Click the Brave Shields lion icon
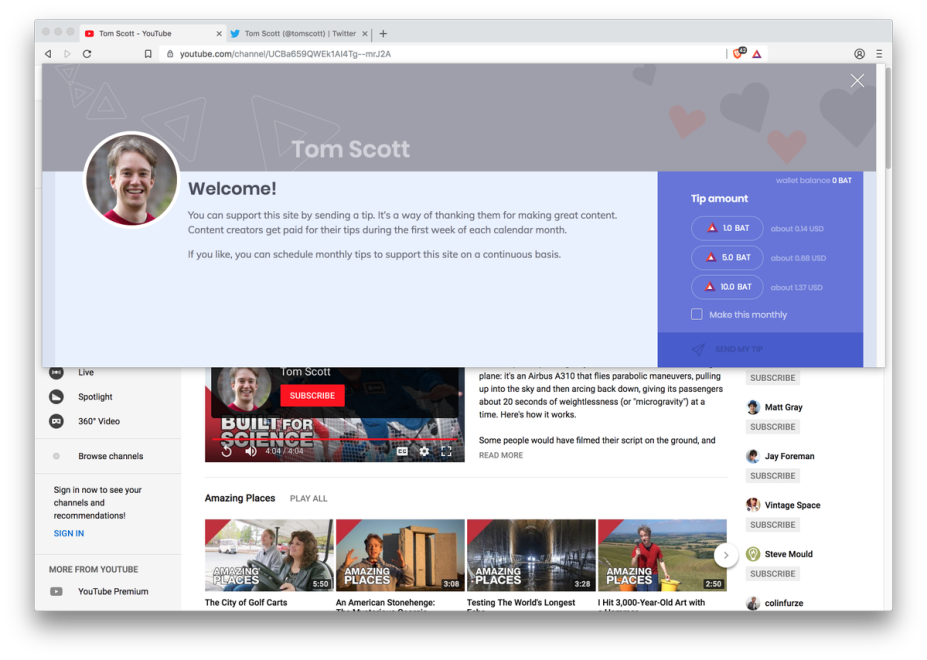The image size is (927, 660). tap(738, 54)
